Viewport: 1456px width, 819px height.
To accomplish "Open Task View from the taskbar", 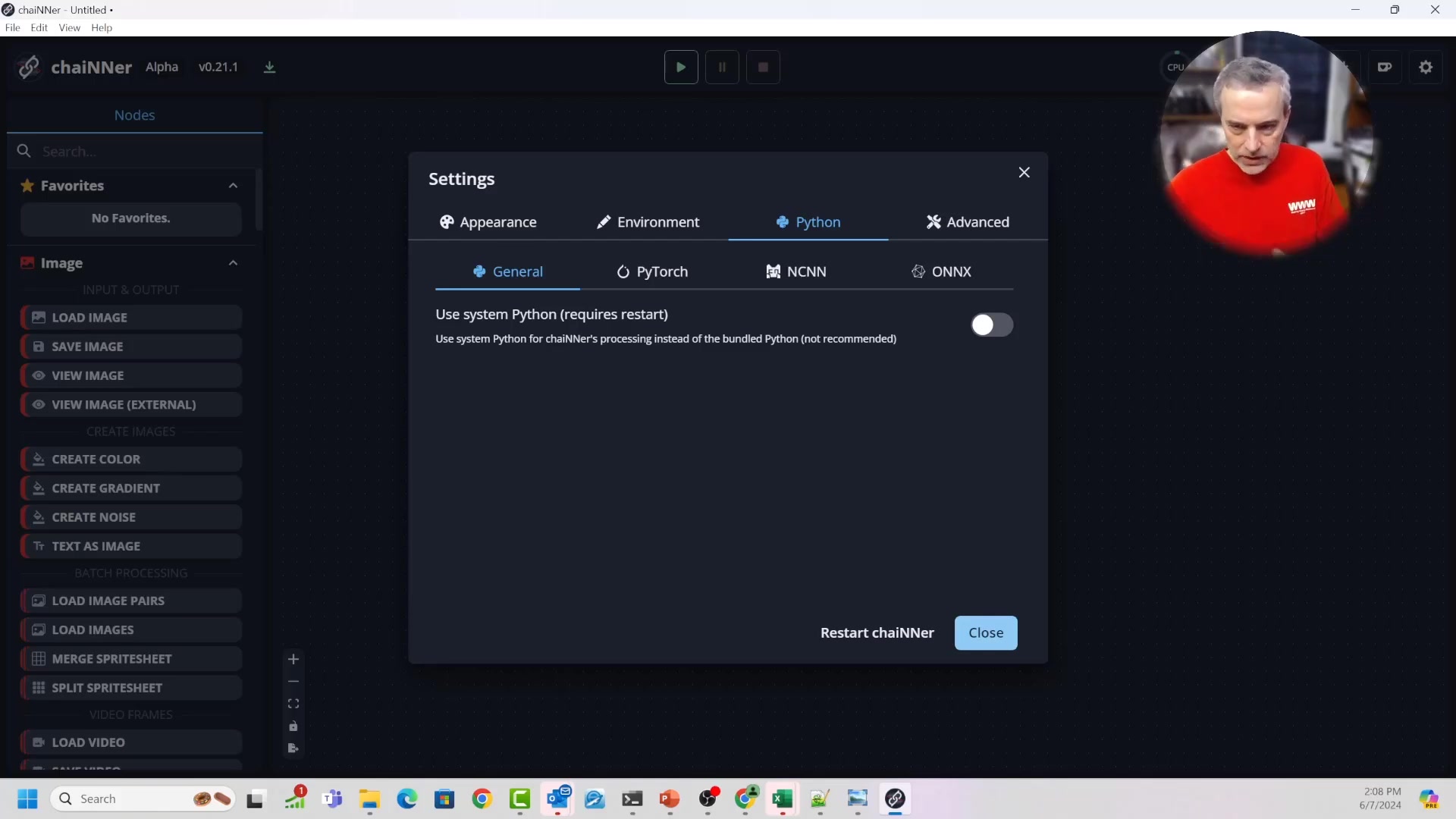I will [255, 799].
